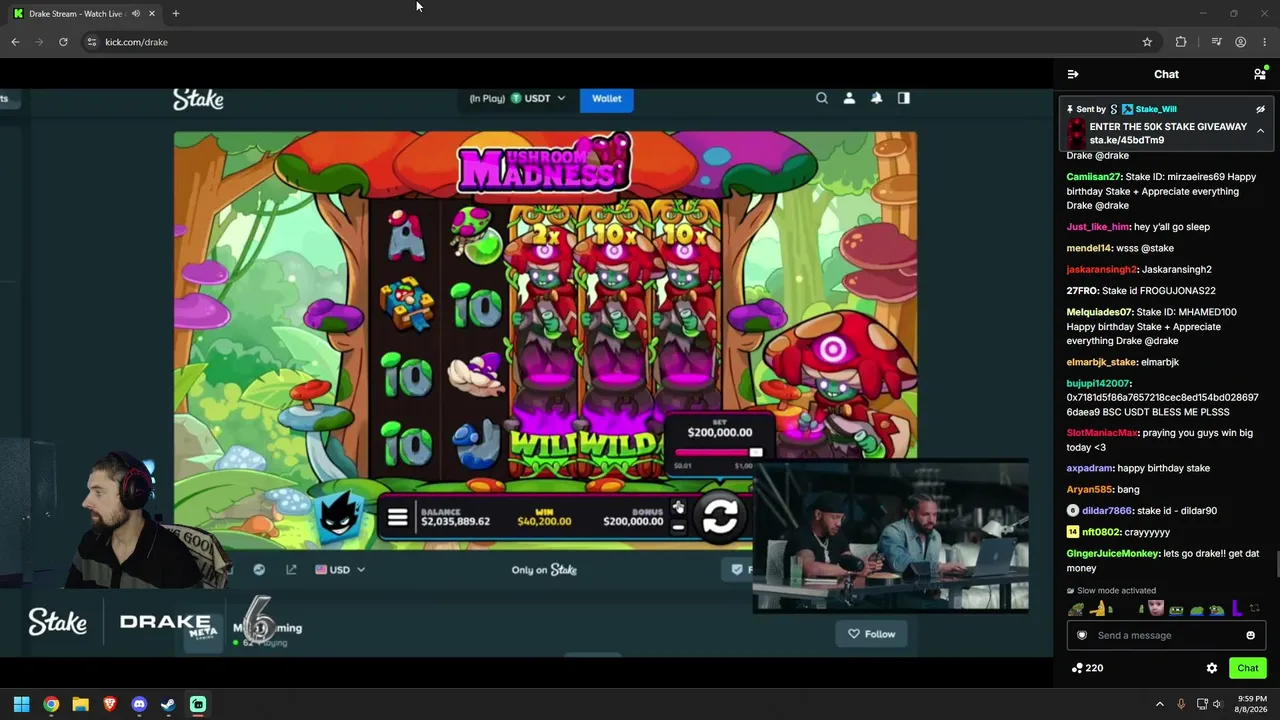Click the game stats chart icon
Image resolution: width=1280 pixels, height=720 pixels.
(x=291, y=570)
